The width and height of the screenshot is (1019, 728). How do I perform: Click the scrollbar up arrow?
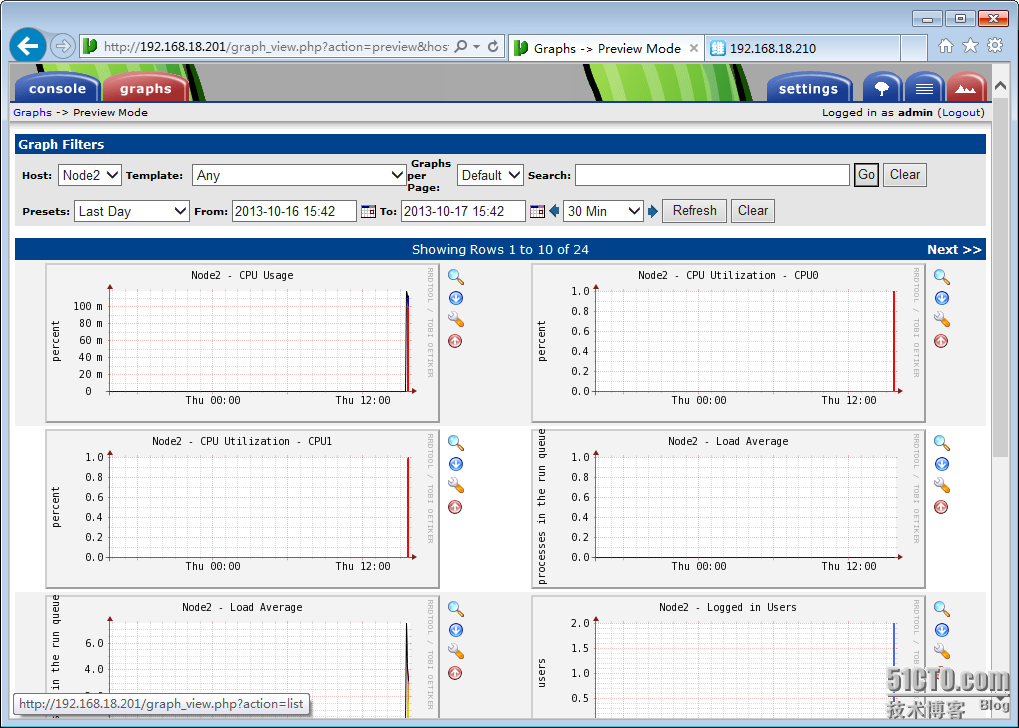point(1001,85)
